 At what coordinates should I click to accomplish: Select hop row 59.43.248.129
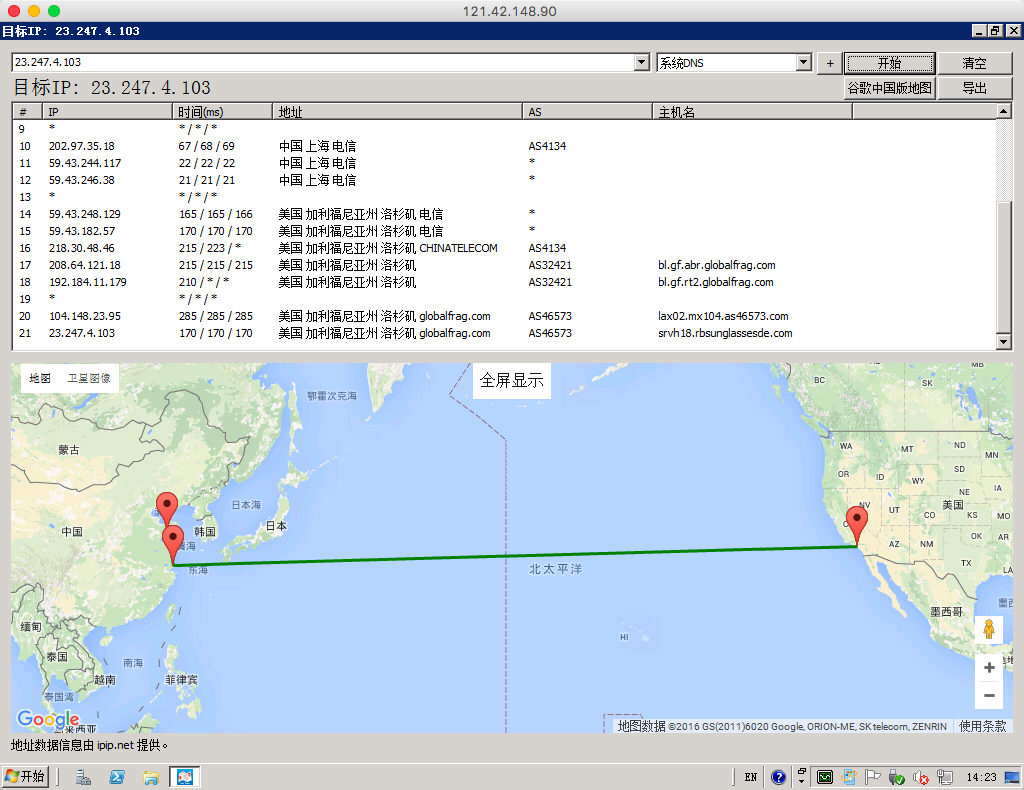coord(504,214)
